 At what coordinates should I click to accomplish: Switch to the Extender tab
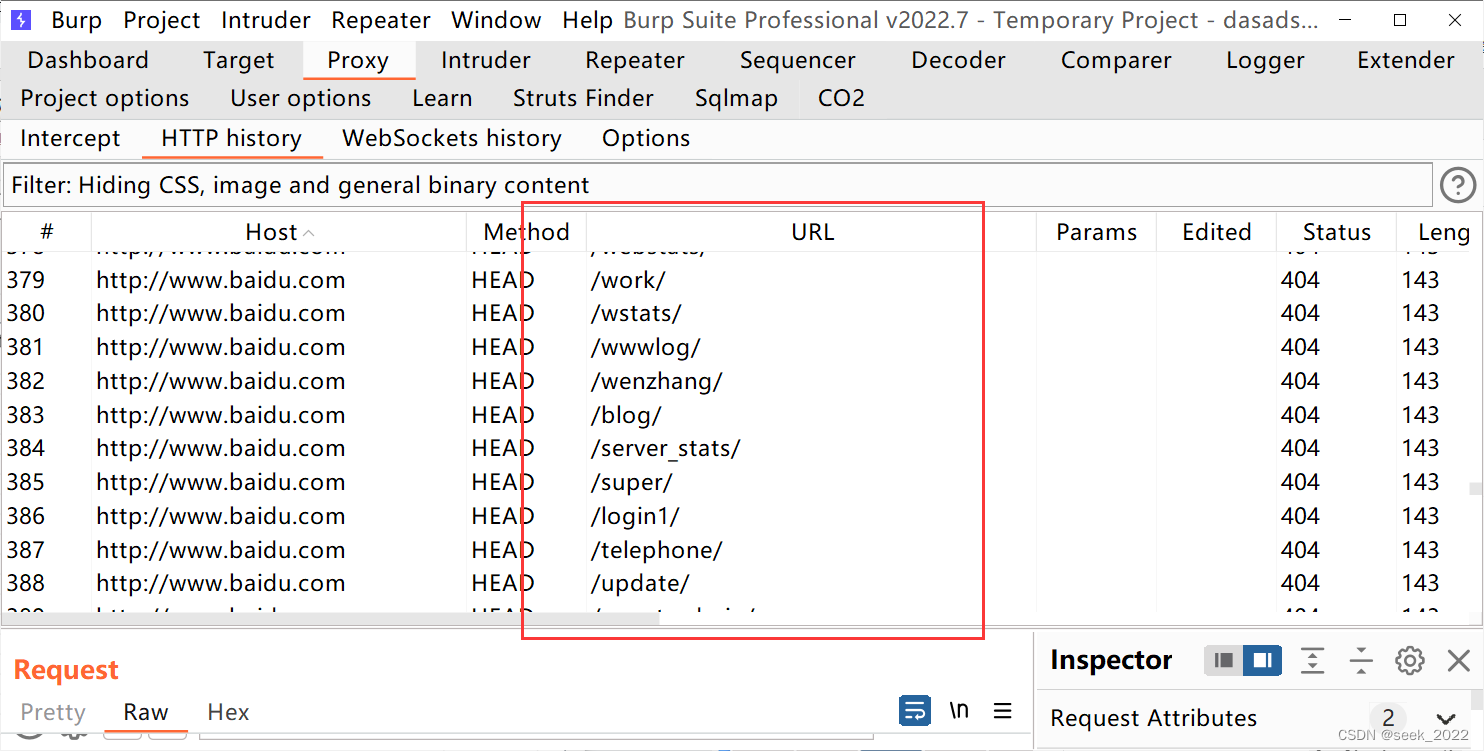[1406, 60]
